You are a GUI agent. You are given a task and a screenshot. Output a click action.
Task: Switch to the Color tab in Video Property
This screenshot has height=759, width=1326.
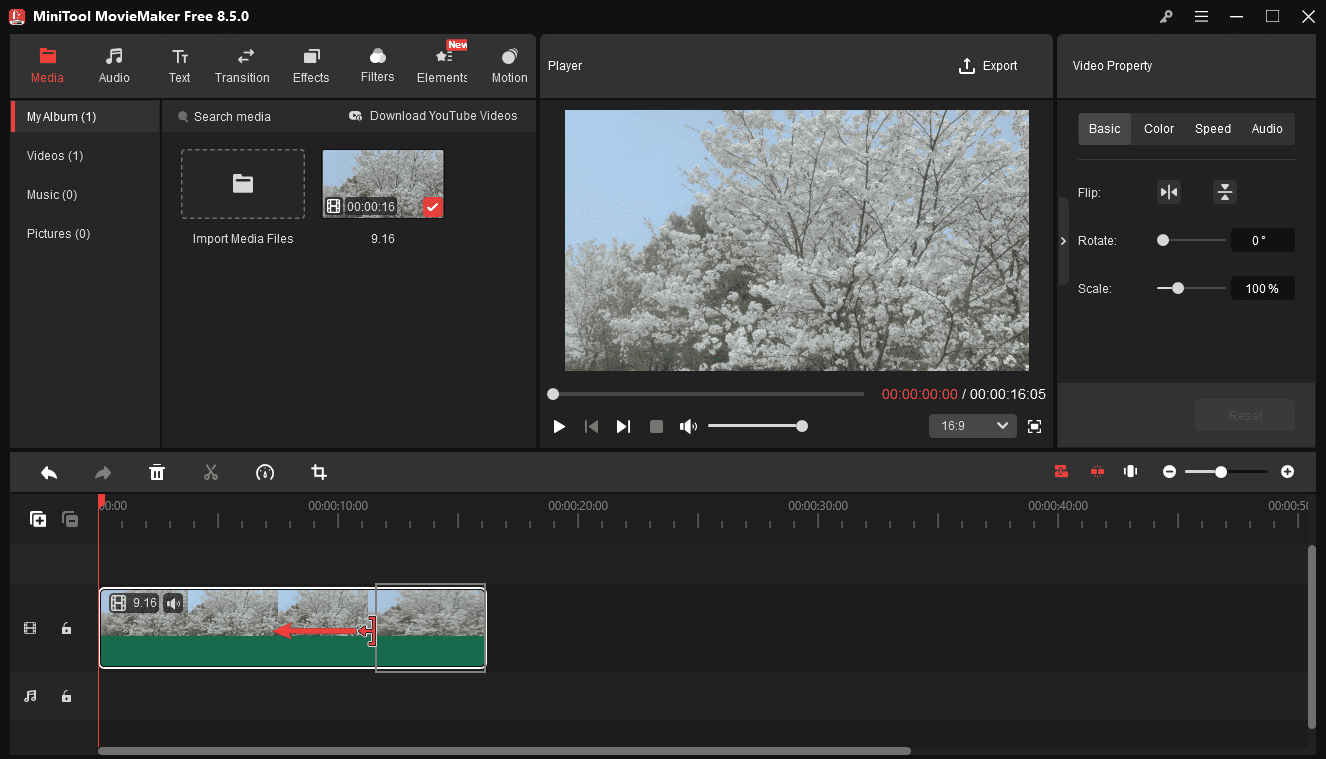tap(1158, 128)
